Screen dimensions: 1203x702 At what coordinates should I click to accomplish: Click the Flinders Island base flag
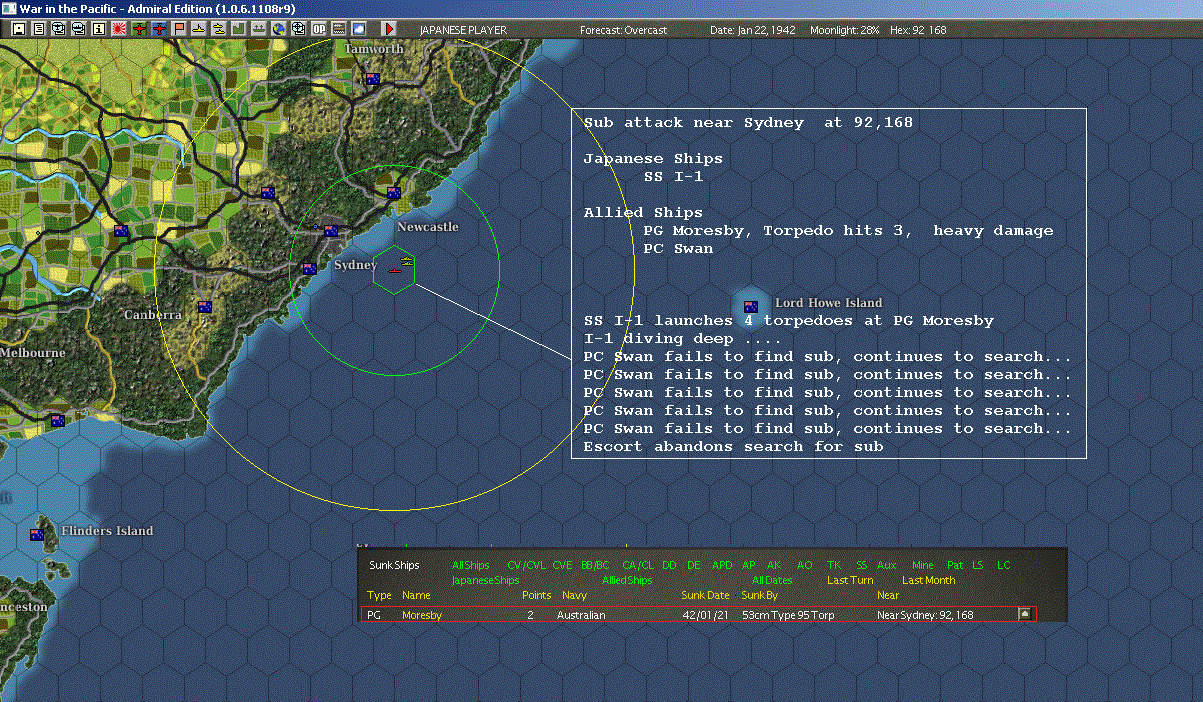click(37, 535)
